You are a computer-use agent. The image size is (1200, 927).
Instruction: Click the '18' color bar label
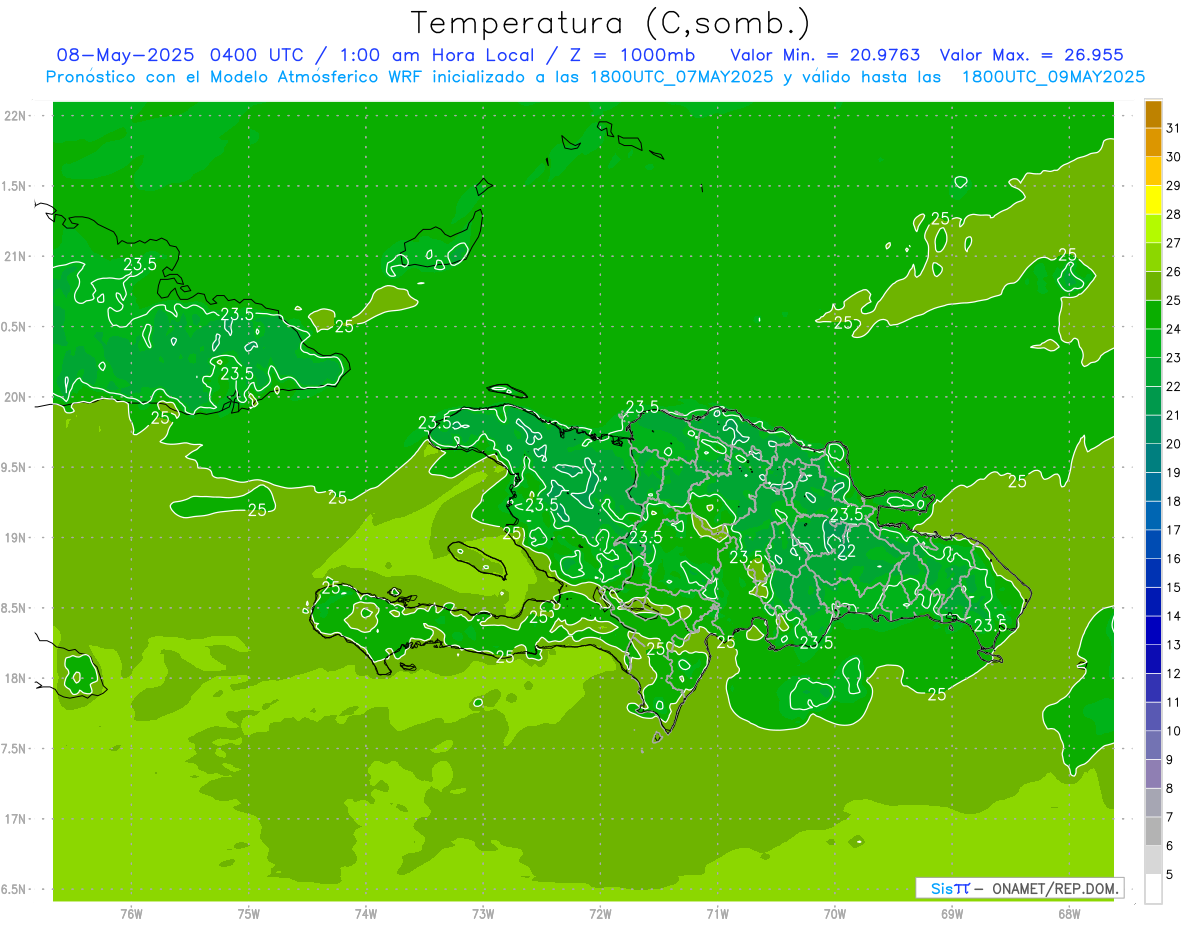[x=1174, y=501]
